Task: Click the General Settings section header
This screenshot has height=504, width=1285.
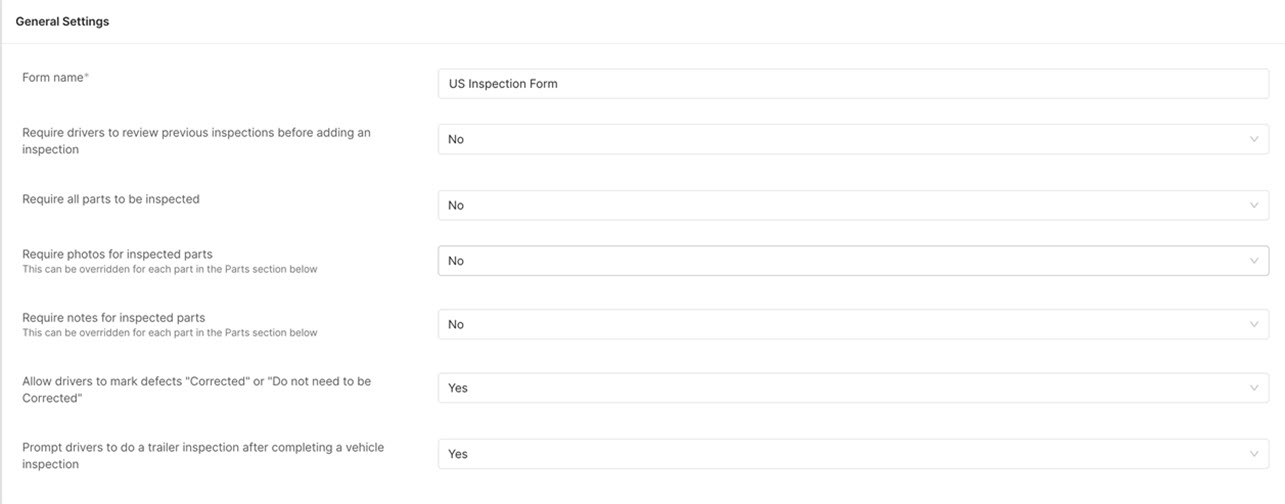Action: pos(62,21)
